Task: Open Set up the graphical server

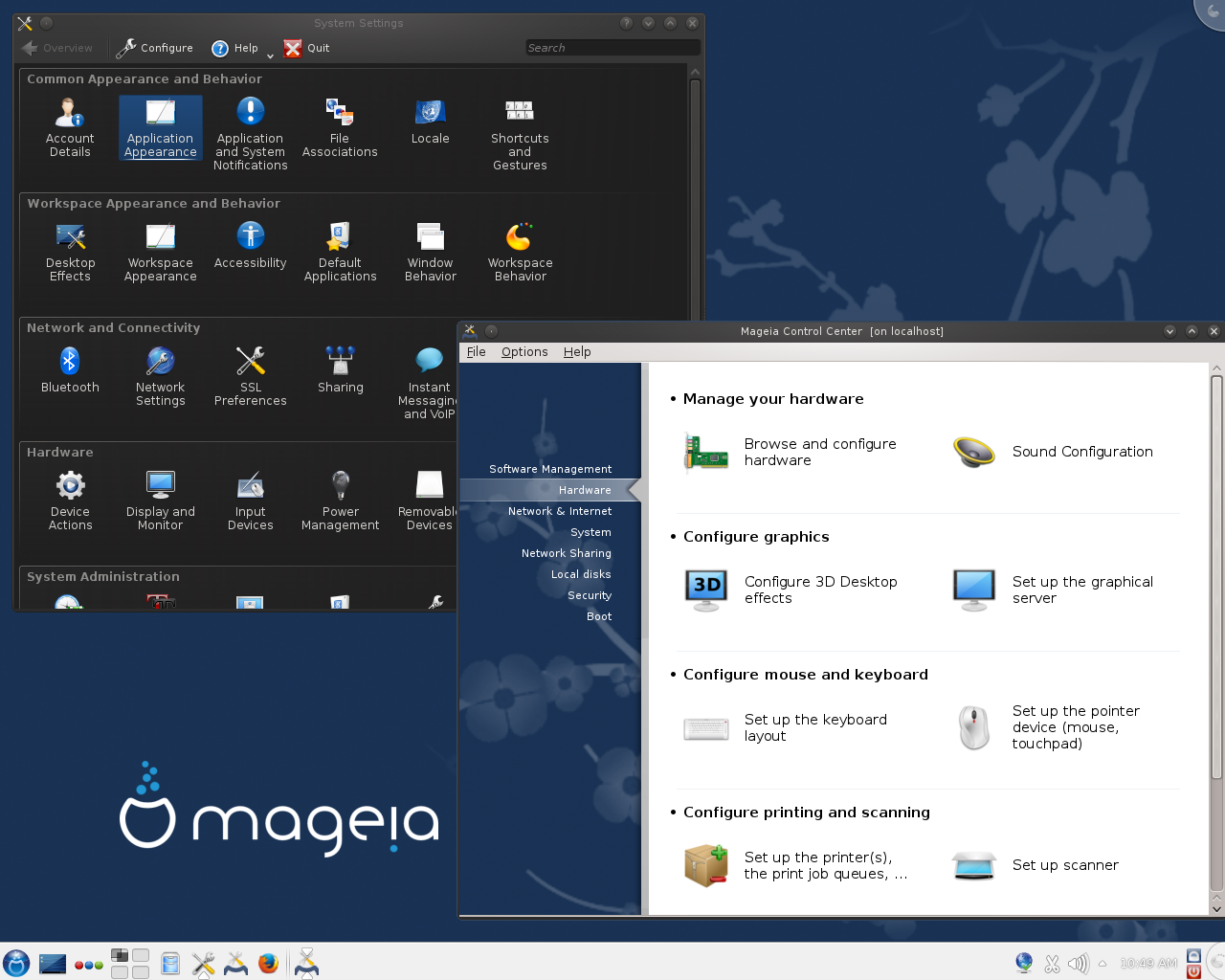Action: (1053, 590)
